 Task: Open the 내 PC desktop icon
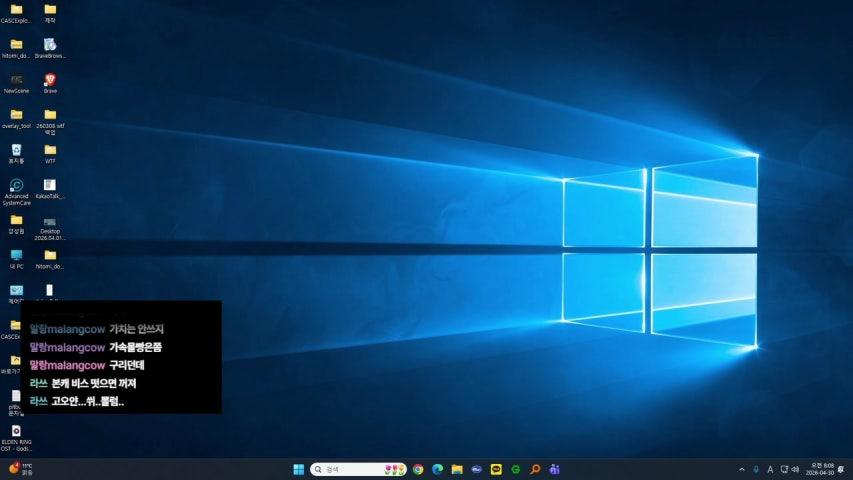(x=16, y=256)
